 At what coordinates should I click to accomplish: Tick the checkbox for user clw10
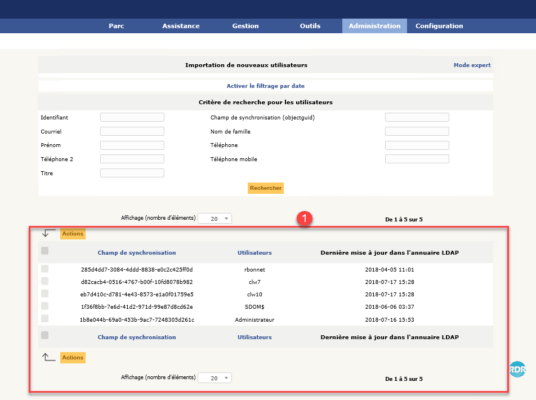pyautogui.click(x=44, y=293)
